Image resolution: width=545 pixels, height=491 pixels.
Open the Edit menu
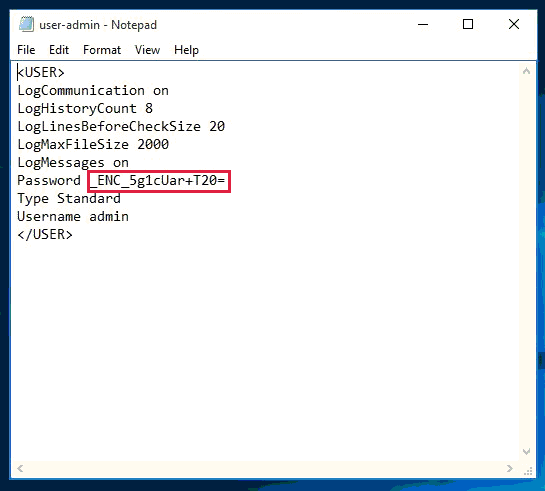pos(59,50)
